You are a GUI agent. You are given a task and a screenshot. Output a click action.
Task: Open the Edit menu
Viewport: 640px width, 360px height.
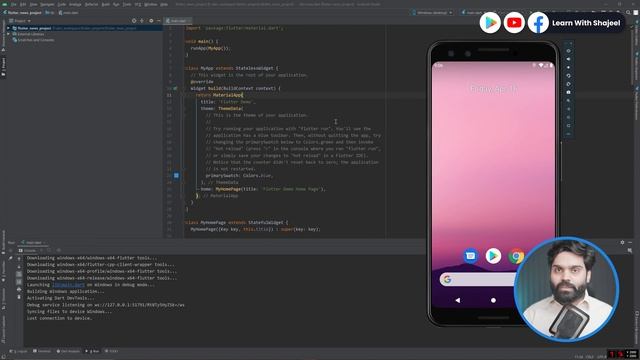pos(23,4)
